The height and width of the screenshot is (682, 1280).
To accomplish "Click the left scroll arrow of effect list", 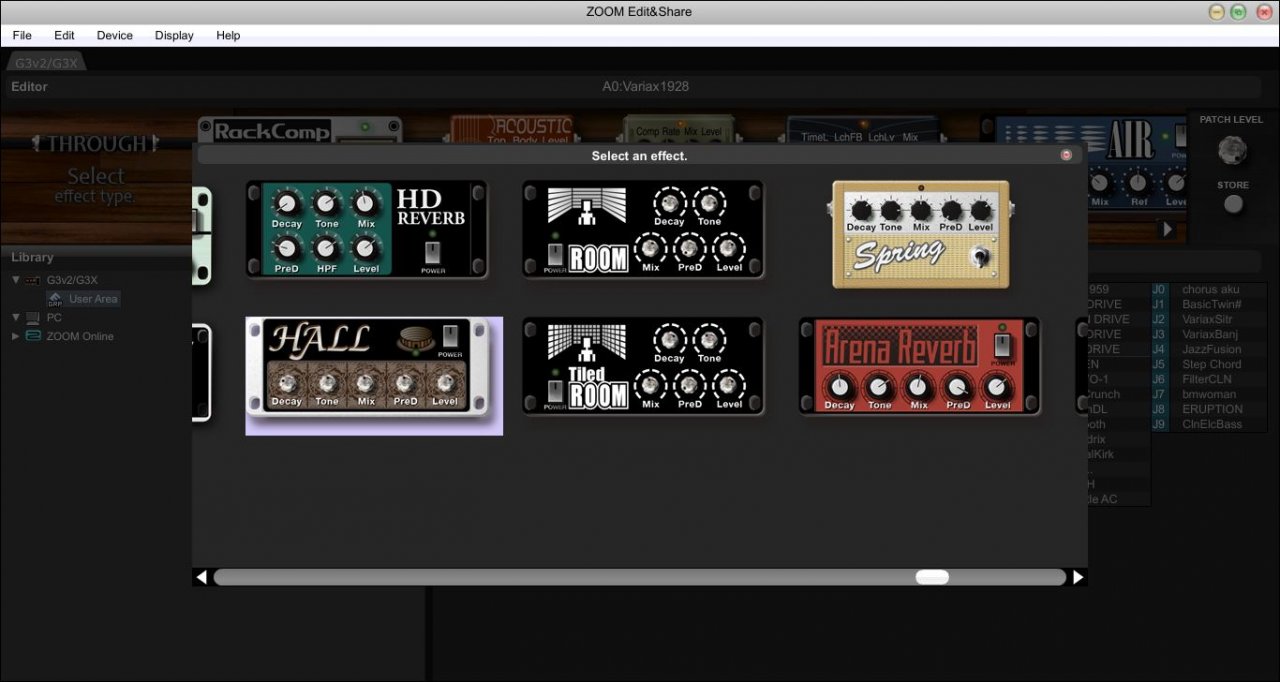I will (201, 577).
